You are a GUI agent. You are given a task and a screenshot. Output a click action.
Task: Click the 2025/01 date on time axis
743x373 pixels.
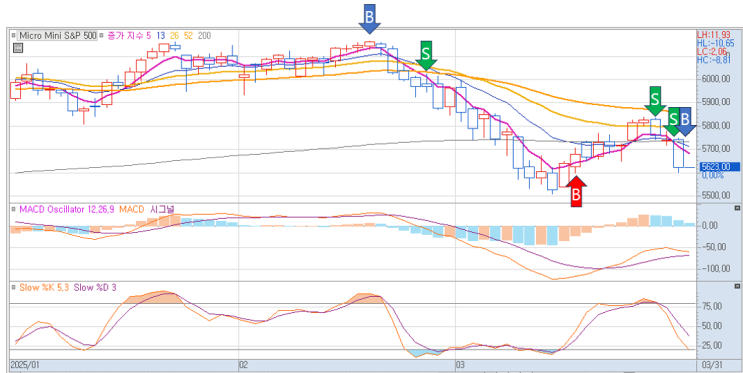coord(25,365)
